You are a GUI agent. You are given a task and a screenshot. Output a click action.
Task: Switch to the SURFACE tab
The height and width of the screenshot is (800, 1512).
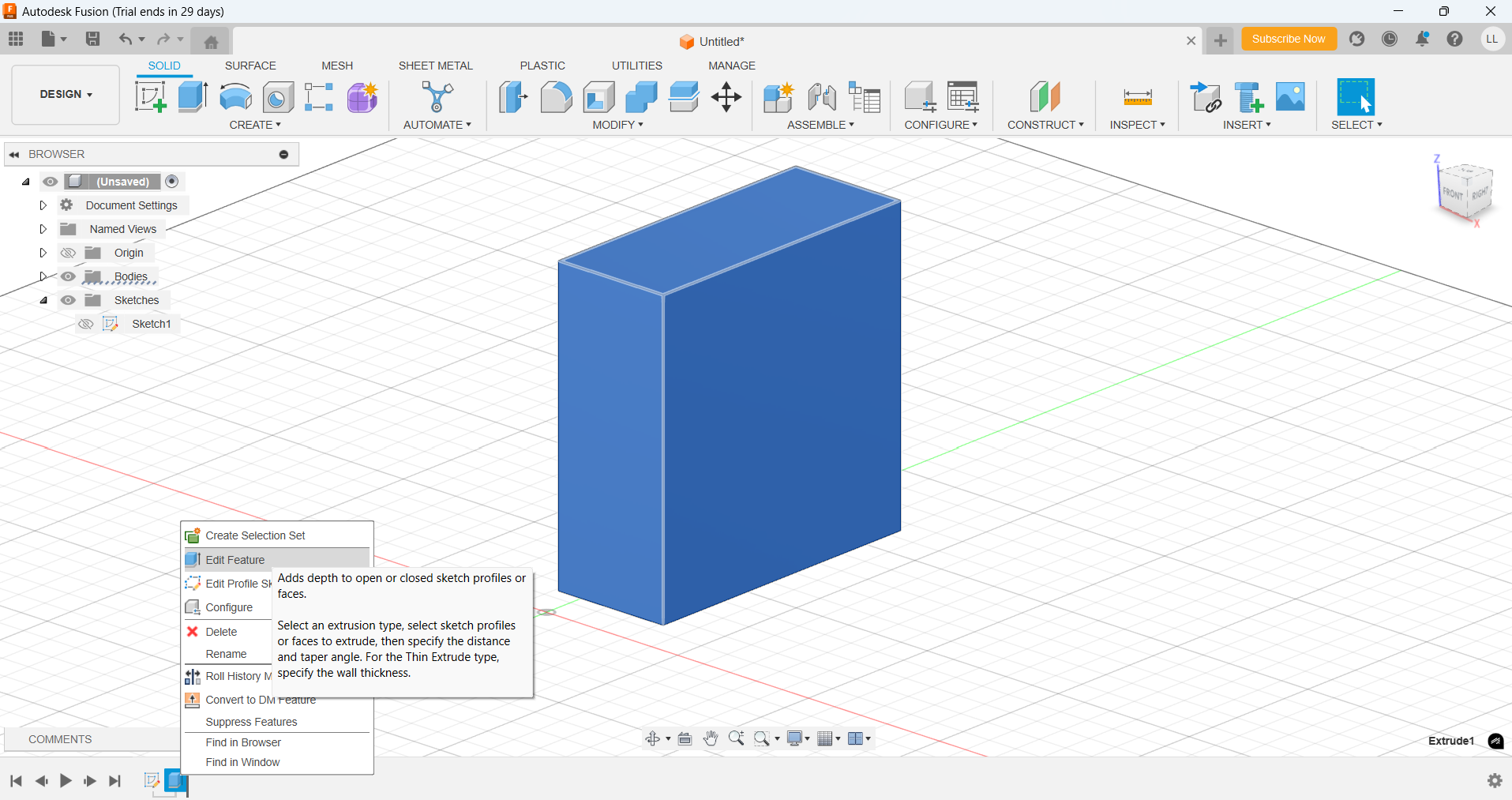point(250,66)
